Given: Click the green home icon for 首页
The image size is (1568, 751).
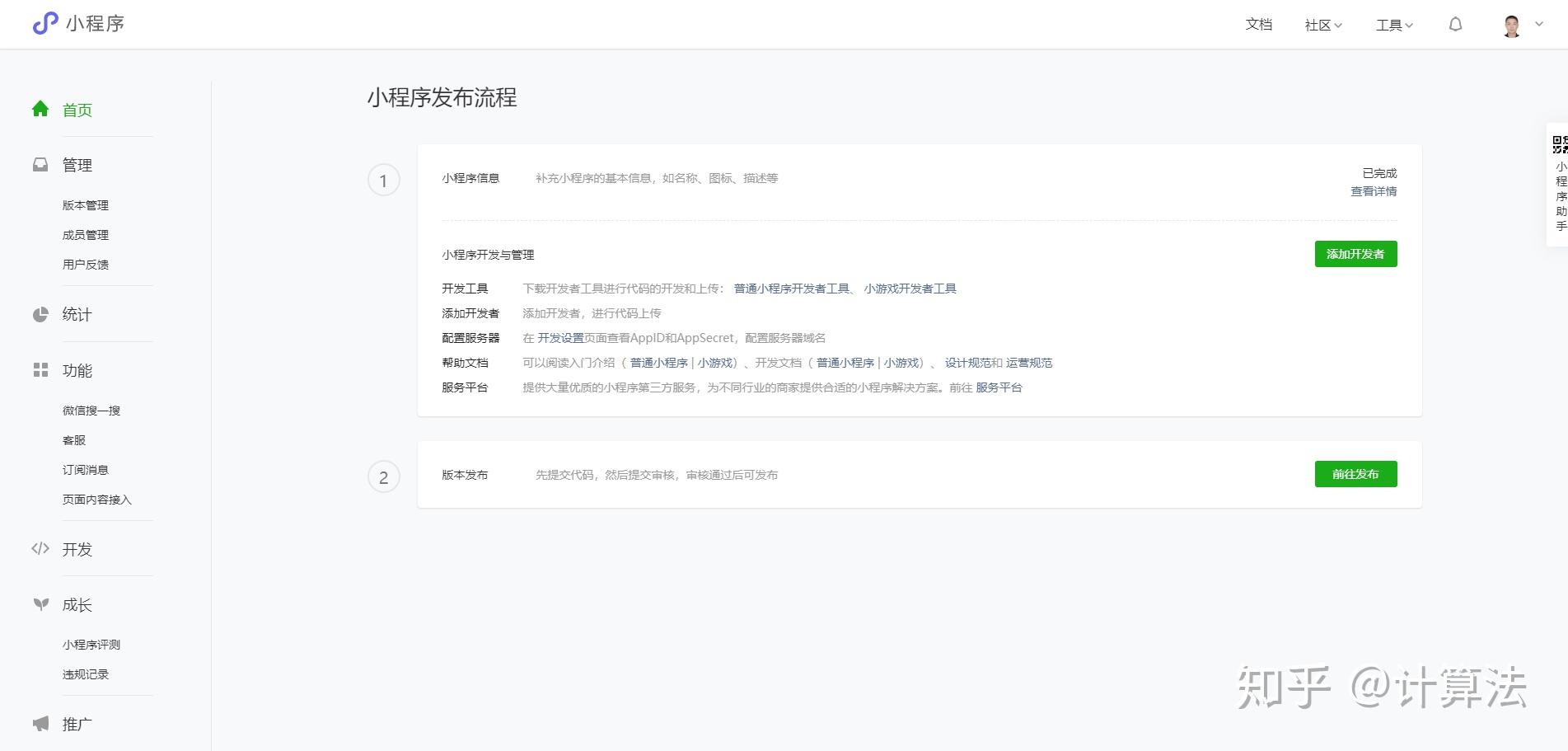Looking at the screenshot, I should (x=40, y=109).
